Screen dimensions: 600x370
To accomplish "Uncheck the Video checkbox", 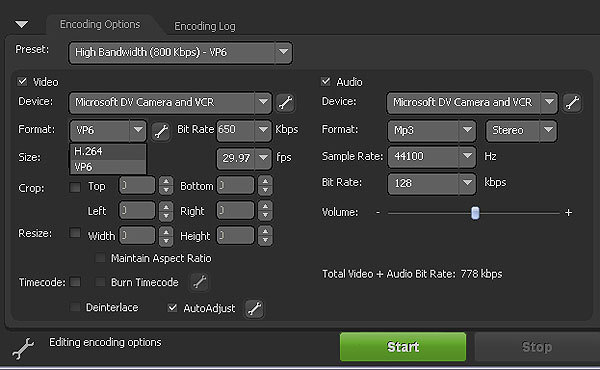I will click(x=22, y=81).
